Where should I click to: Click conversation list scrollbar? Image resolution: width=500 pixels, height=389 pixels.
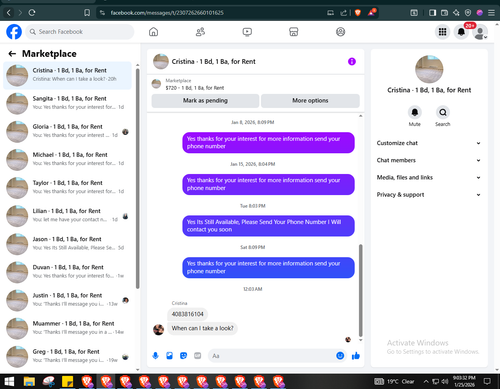138,178
